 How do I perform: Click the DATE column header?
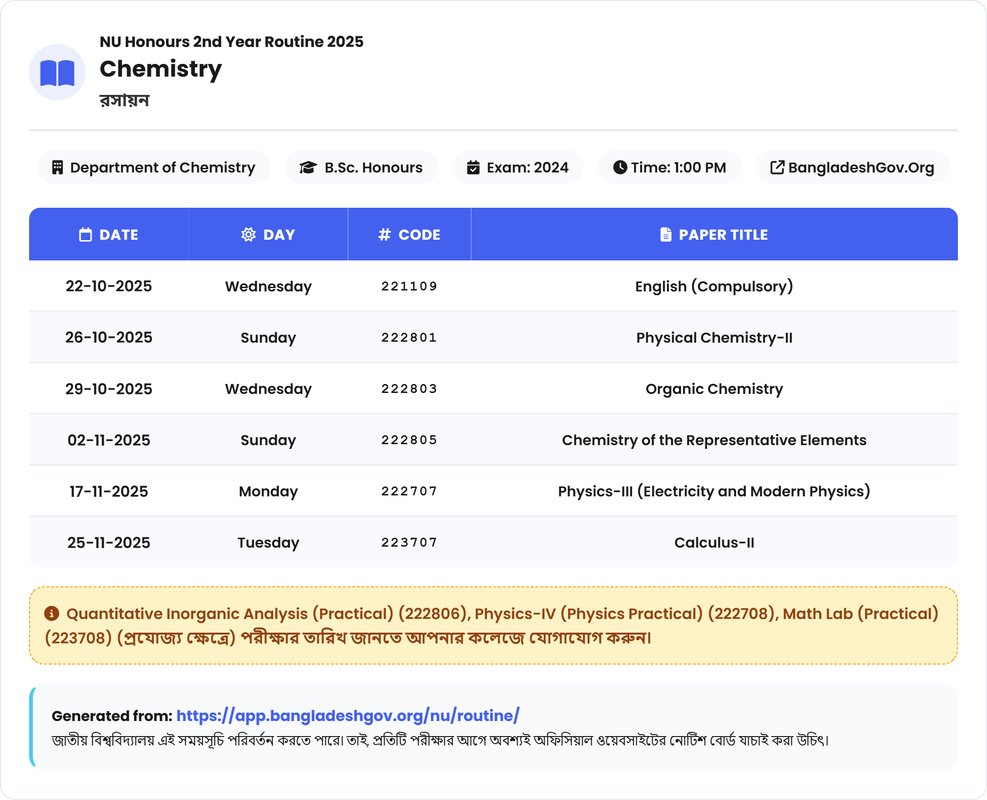pos(108,235)
